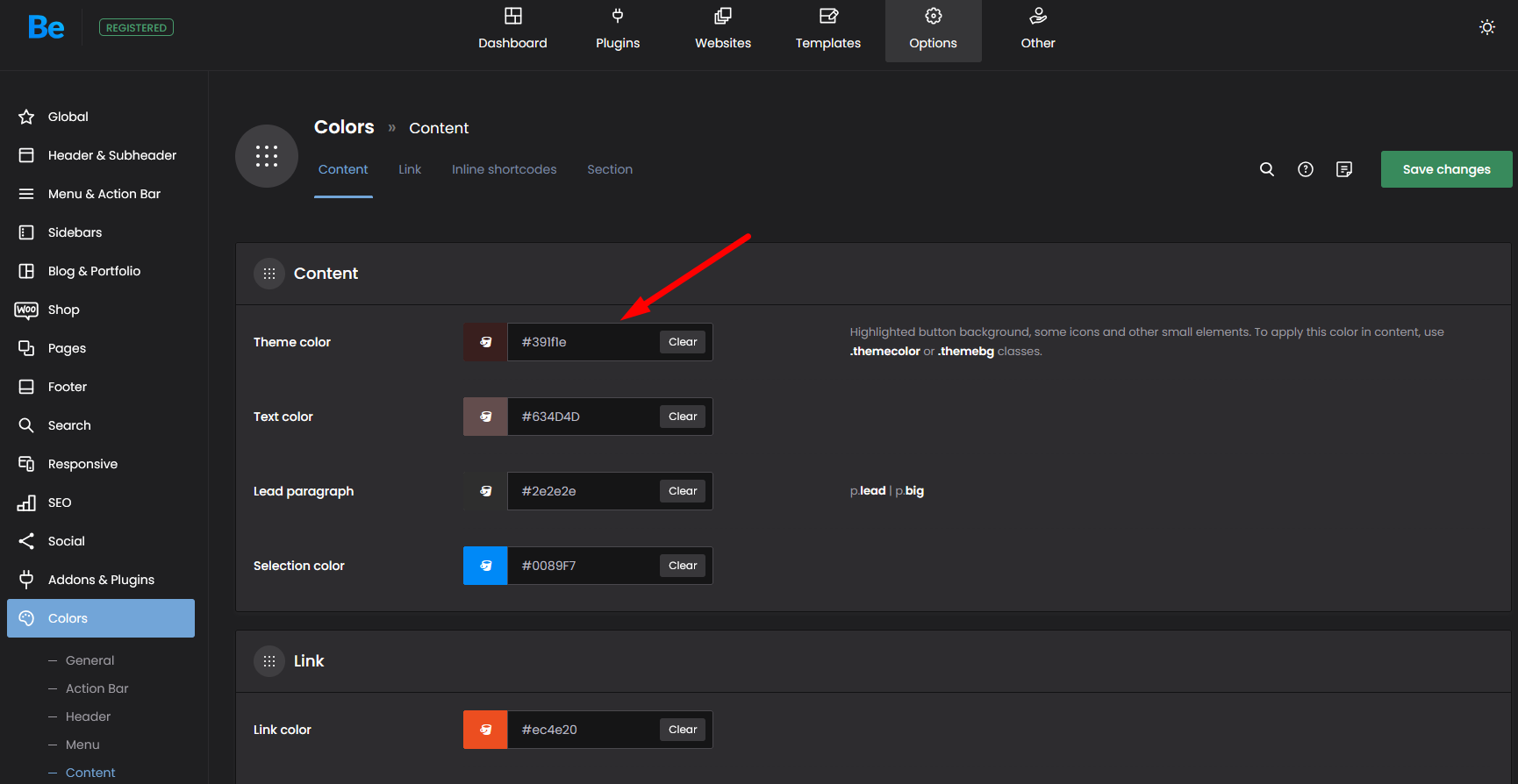Viewport: 1518px width, 784px height.
Task: Click the Addons & Plugins plug icon
Action: [x=26, y=580]
